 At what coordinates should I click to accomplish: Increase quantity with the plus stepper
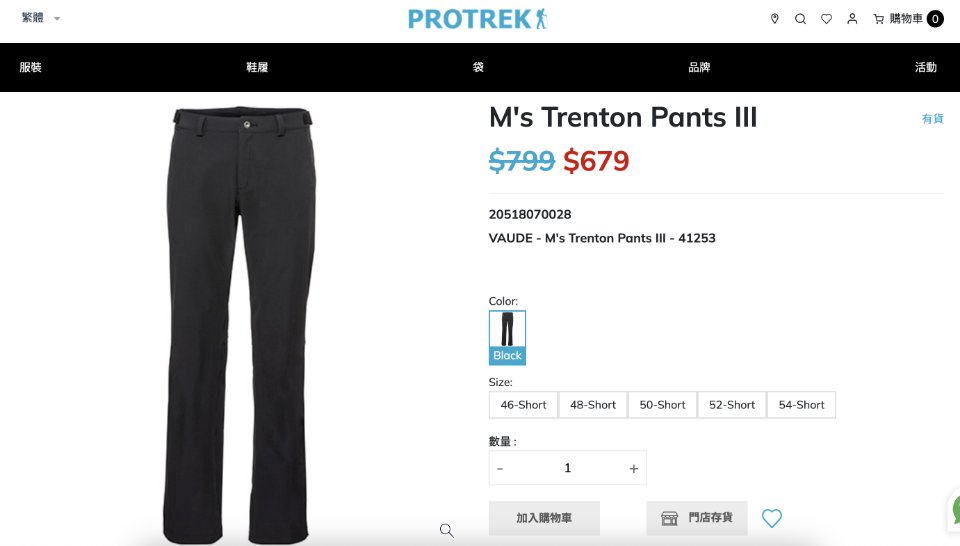coord(634,468)
